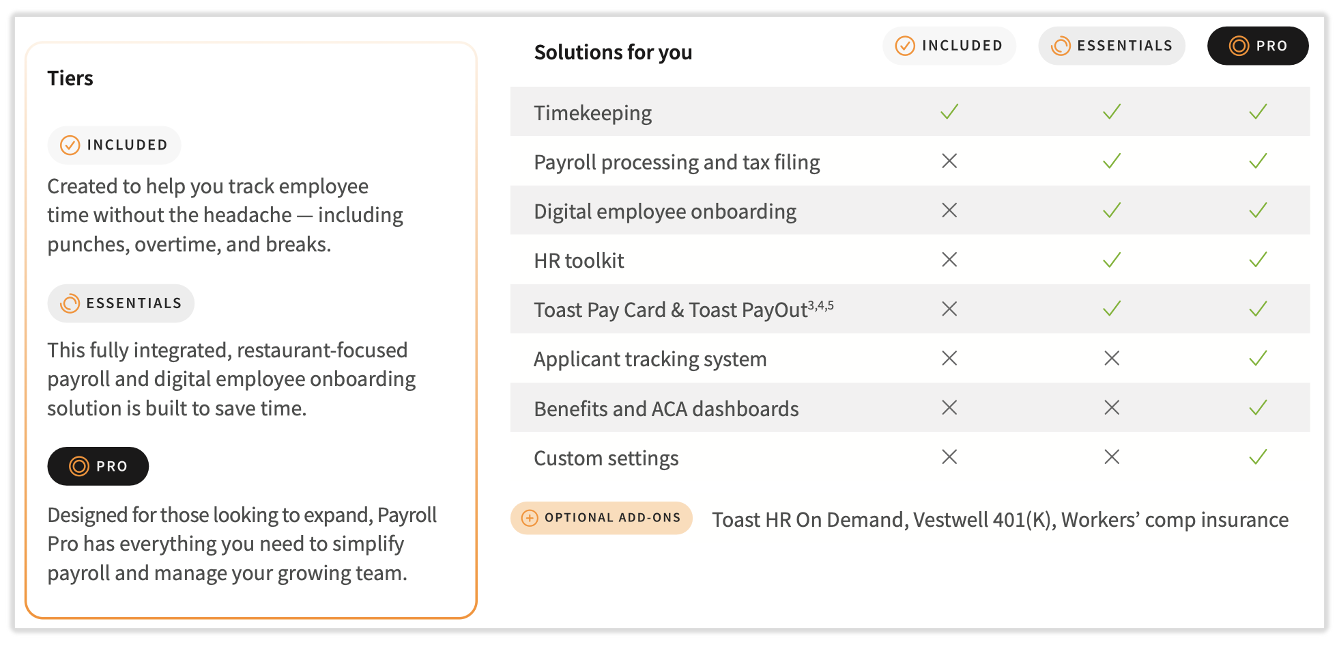Click Timekeeping checkmark under Included column
The width and height of the screenshot is (1340, 650).
pos(949,112)
